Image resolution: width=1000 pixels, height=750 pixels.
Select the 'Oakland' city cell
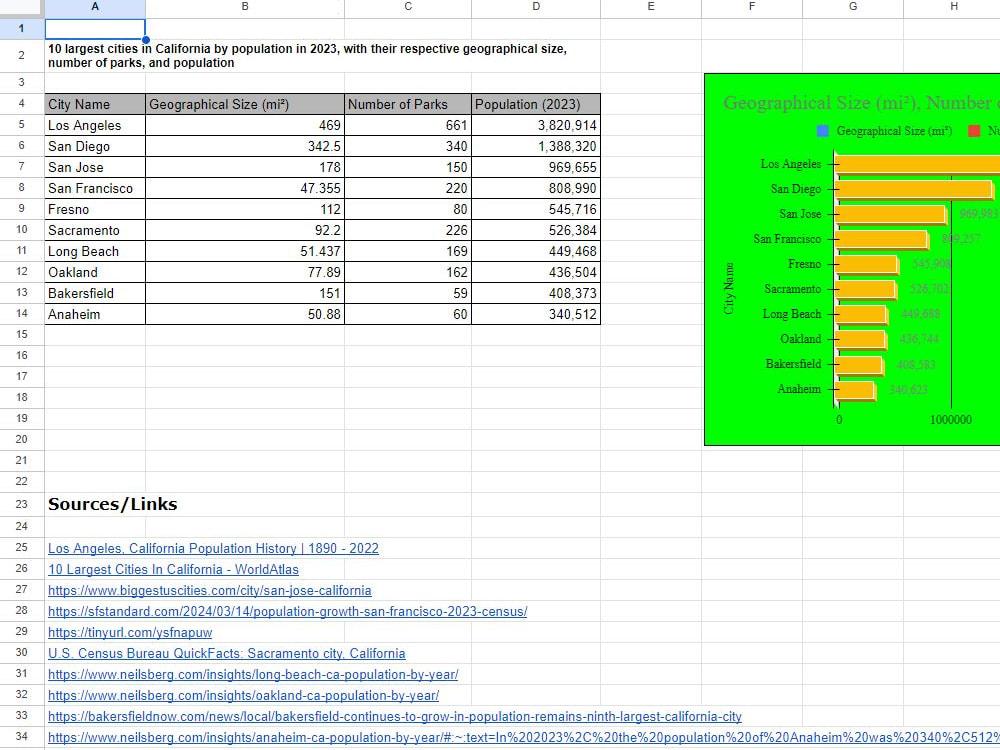(x=95, y=273)
